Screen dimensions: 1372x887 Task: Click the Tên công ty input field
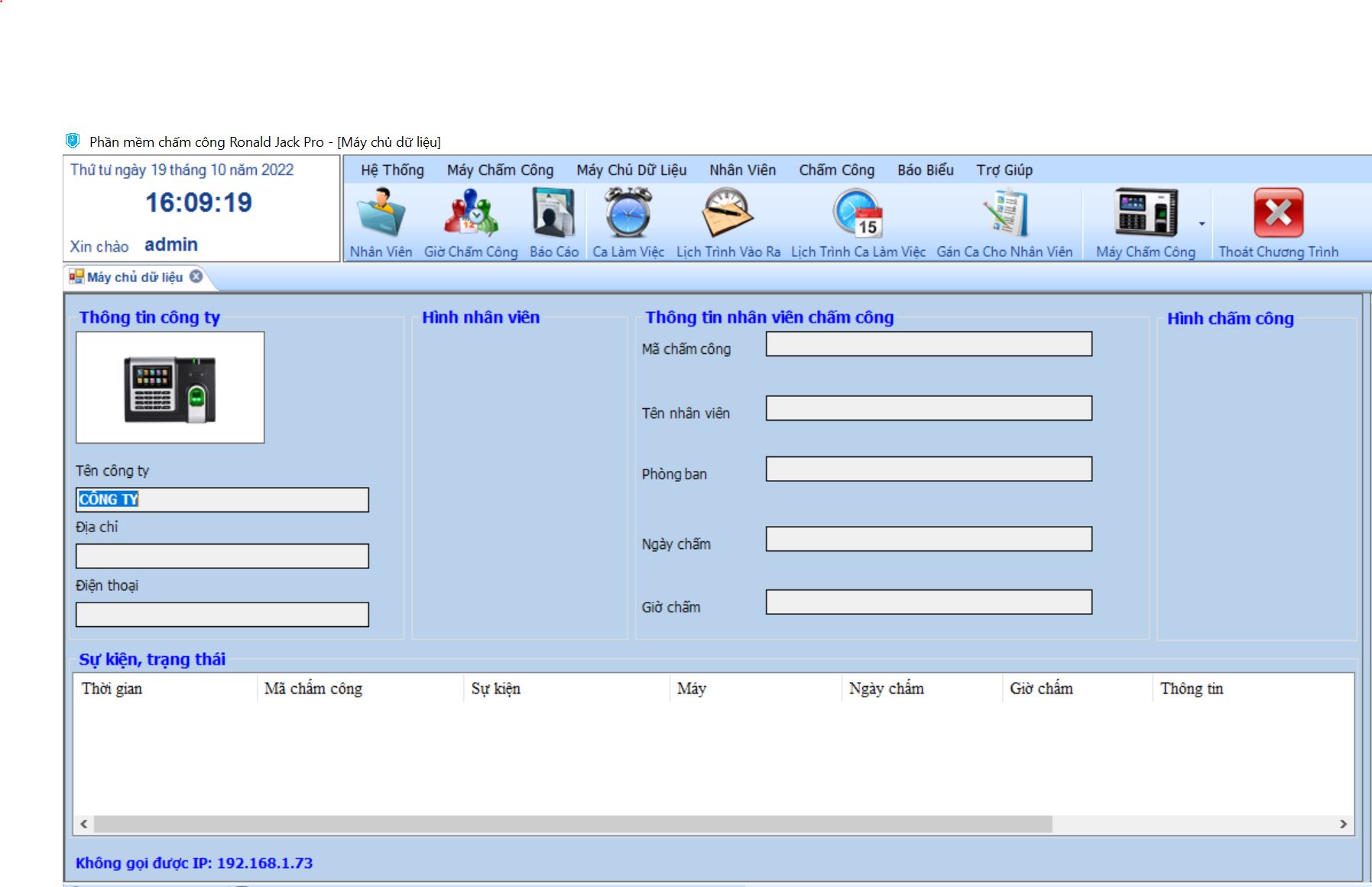[222, 500]
